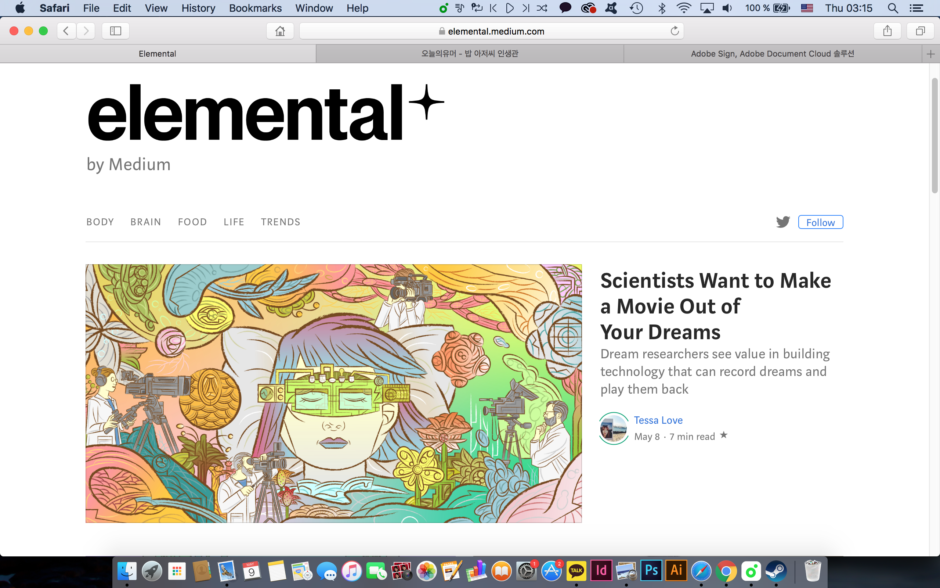
Task: Open the Bookmarks menu
Action: click(x=255, y=8)
